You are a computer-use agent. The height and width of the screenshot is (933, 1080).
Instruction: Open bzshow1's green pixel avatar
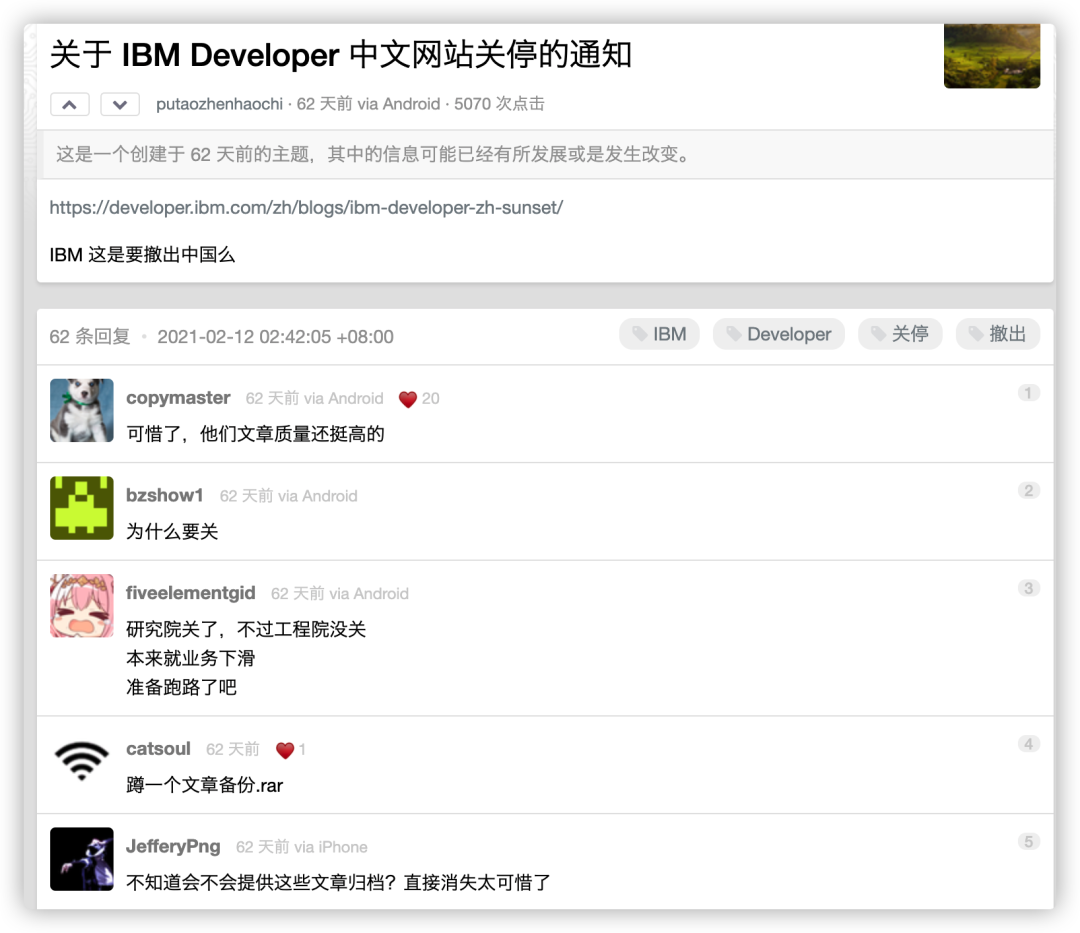tap(82, 508)
